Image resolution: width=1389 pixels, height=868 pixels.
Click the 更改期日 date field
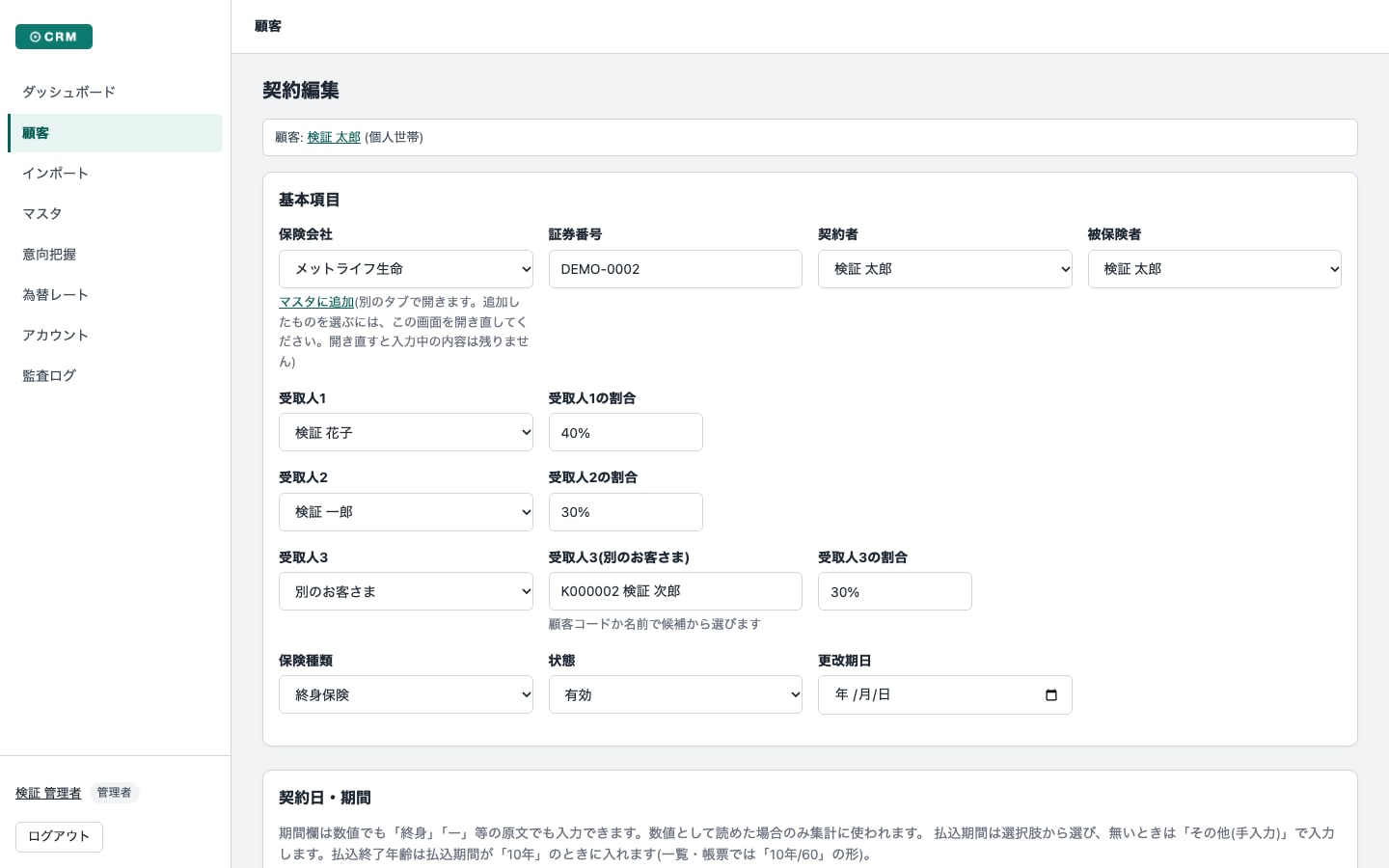click(x=945, y=694)
